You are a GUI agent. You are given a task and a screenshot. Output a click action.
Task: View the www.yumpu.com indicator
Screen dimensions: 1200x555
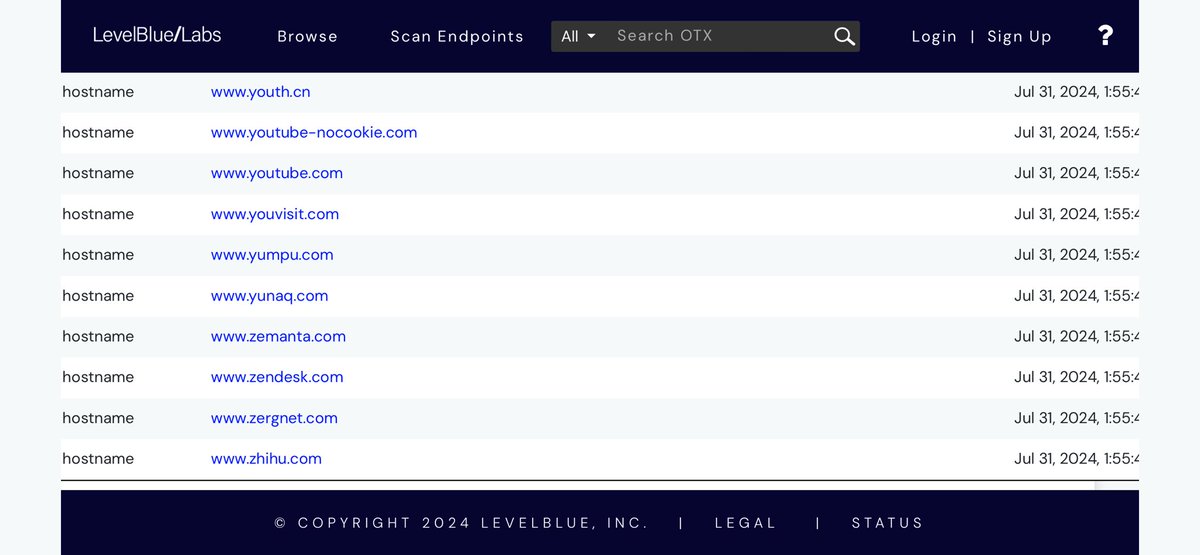tap(272, 255)
